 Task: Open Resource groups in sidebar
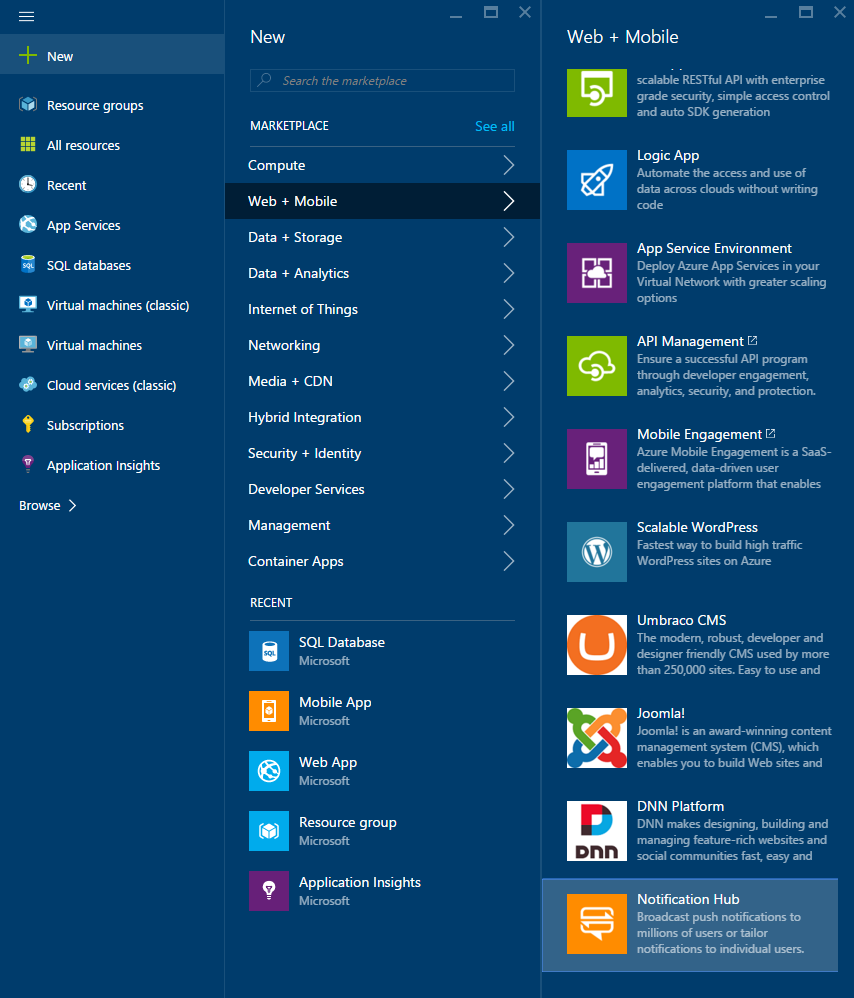[x=112, y=105]
